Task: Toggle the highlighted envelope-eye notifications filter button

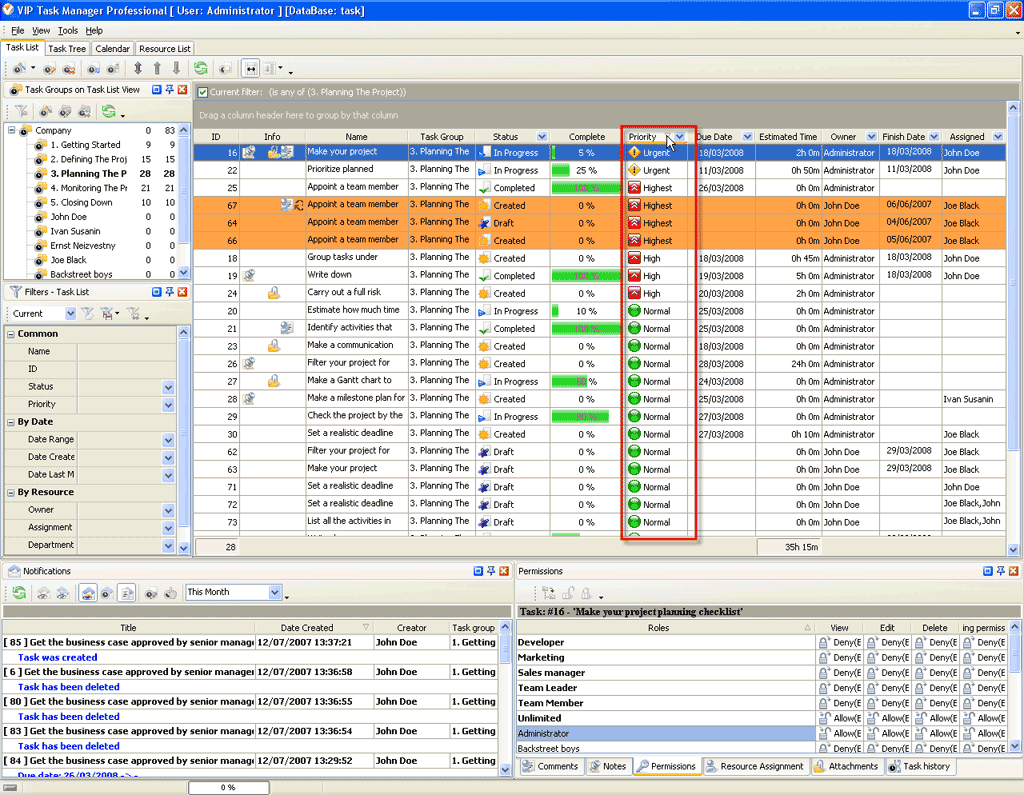Action: (x=88, y=592)
